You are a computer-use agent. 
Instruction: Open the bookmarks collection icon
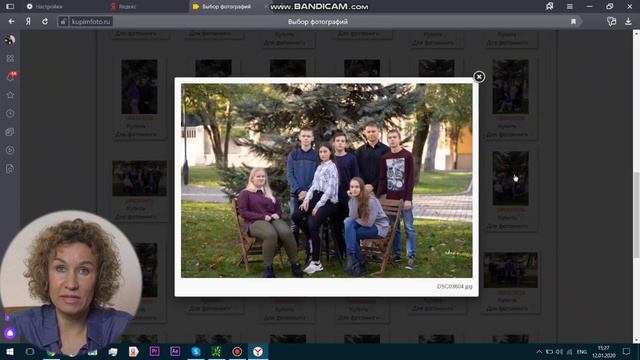(x=550, y=6)
